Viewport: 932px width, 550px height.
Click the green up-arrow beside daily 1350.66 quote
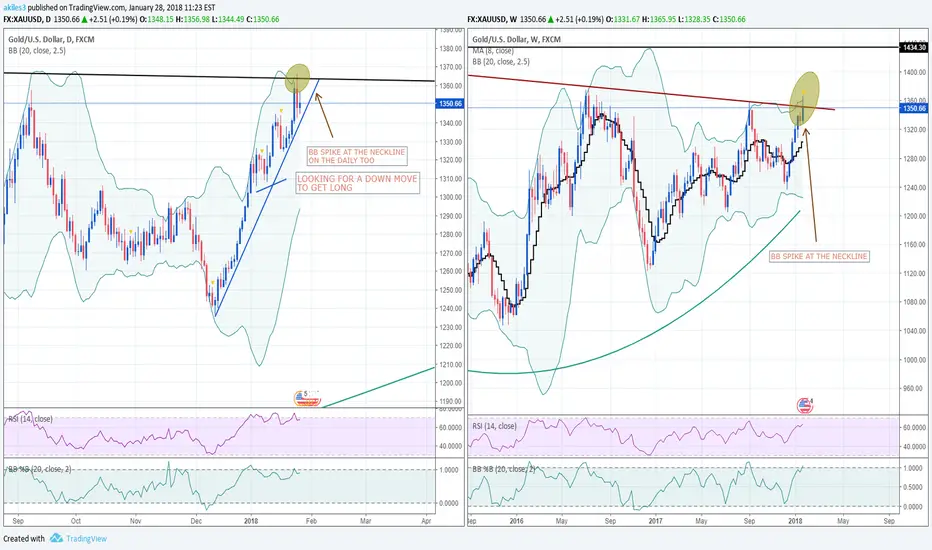(85, 19)
